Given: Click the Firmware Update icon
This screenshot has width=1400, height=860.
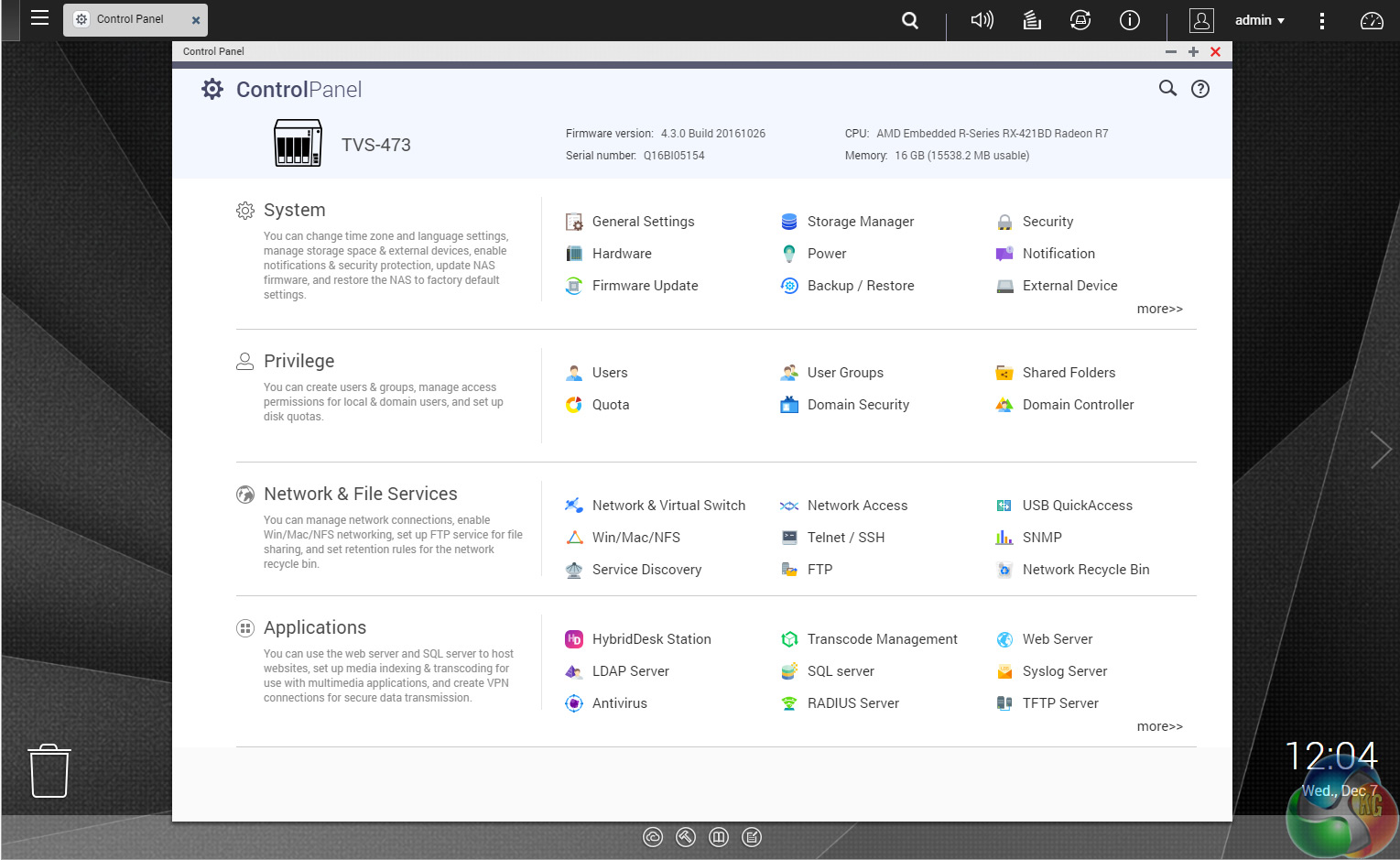Looking at the screenshot, I should (x=574, y=286).
